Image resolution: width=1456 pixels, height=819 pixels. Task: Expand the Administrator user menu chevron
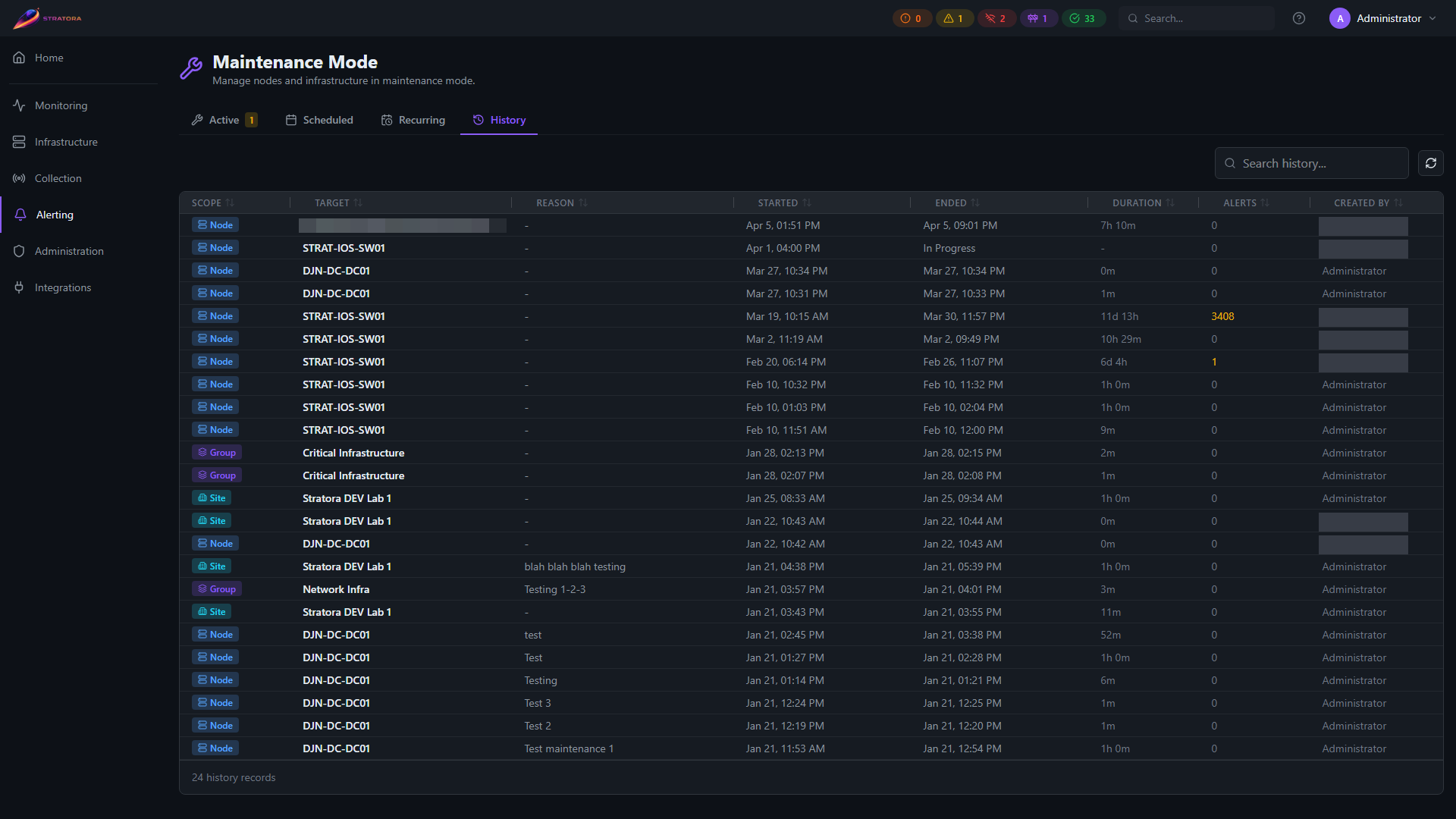(1432, 18)
